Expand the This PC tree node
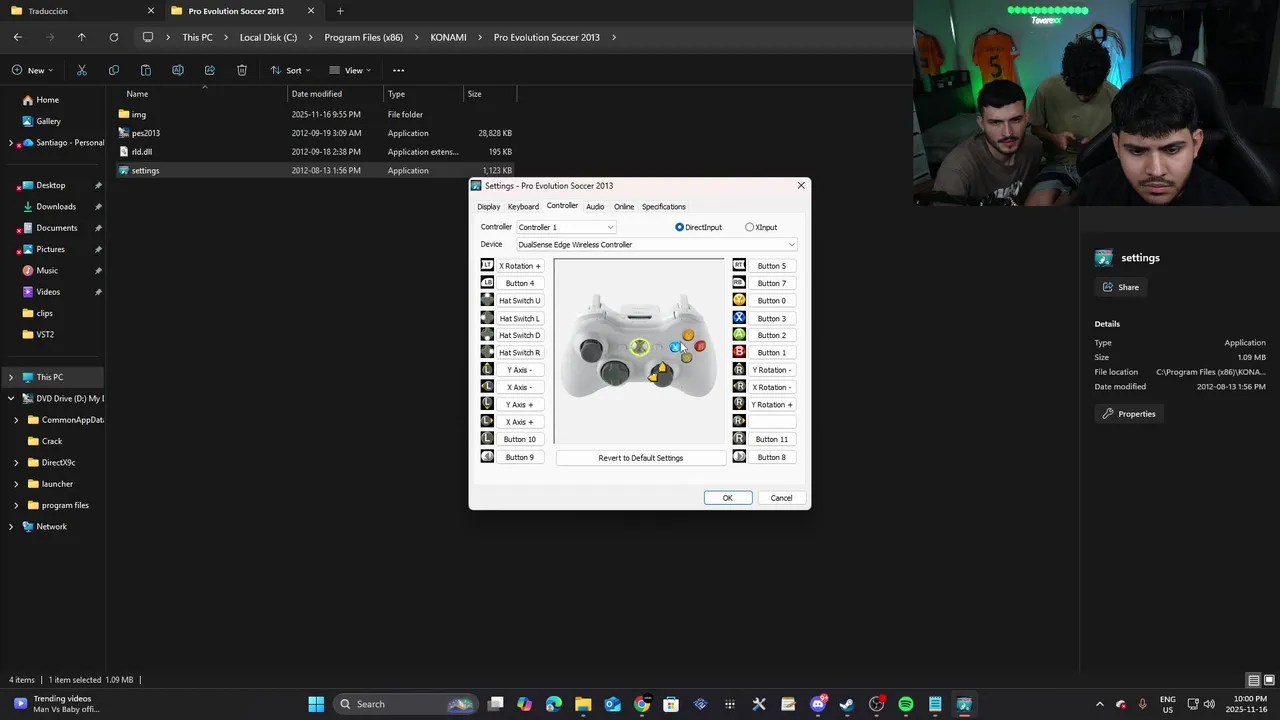The height and width of the screenshot is (720, 1280). pyautogui.click(x=11, y=377)
